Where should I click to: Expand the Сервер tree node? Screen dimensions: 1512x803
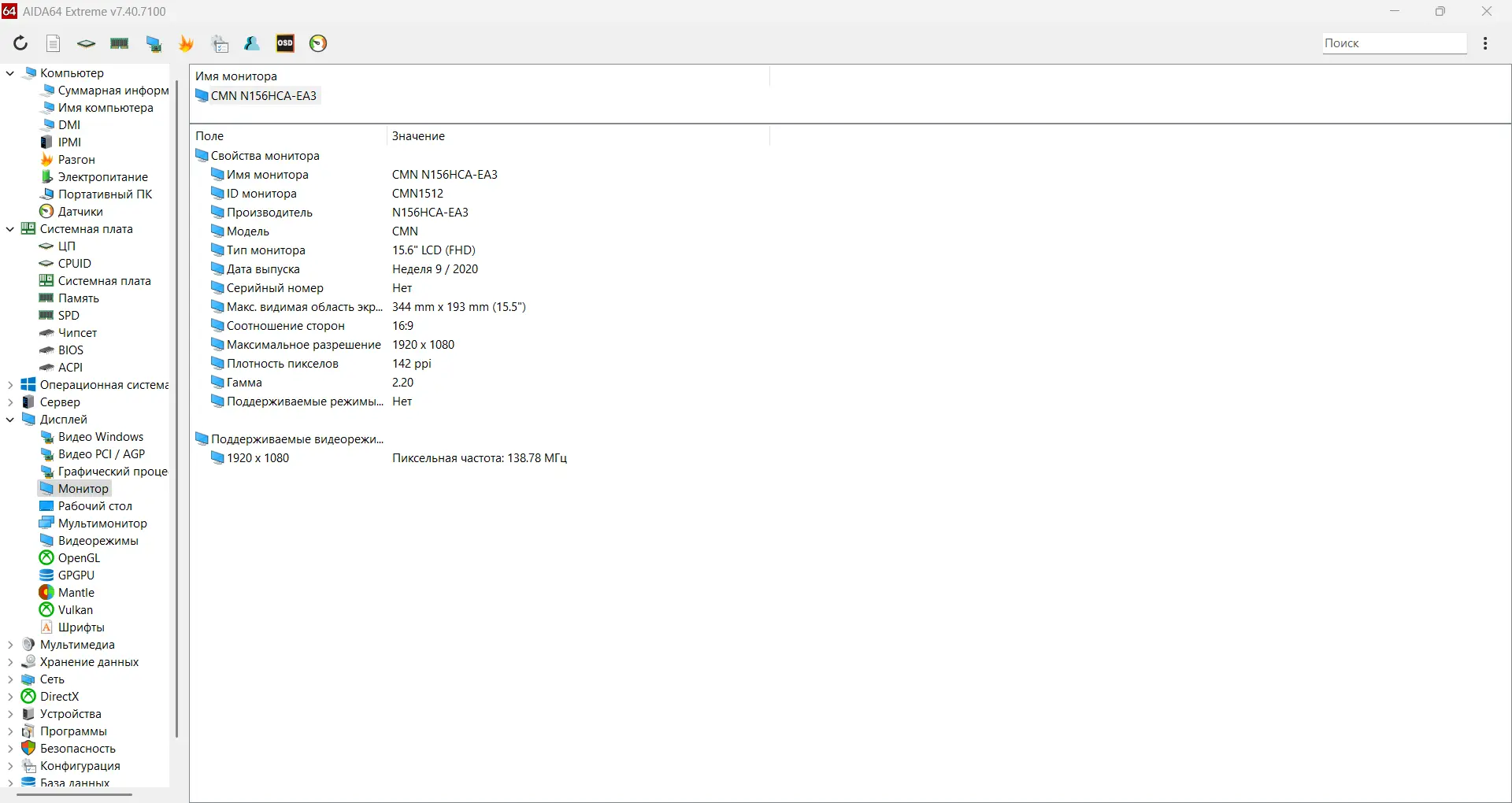10,402
